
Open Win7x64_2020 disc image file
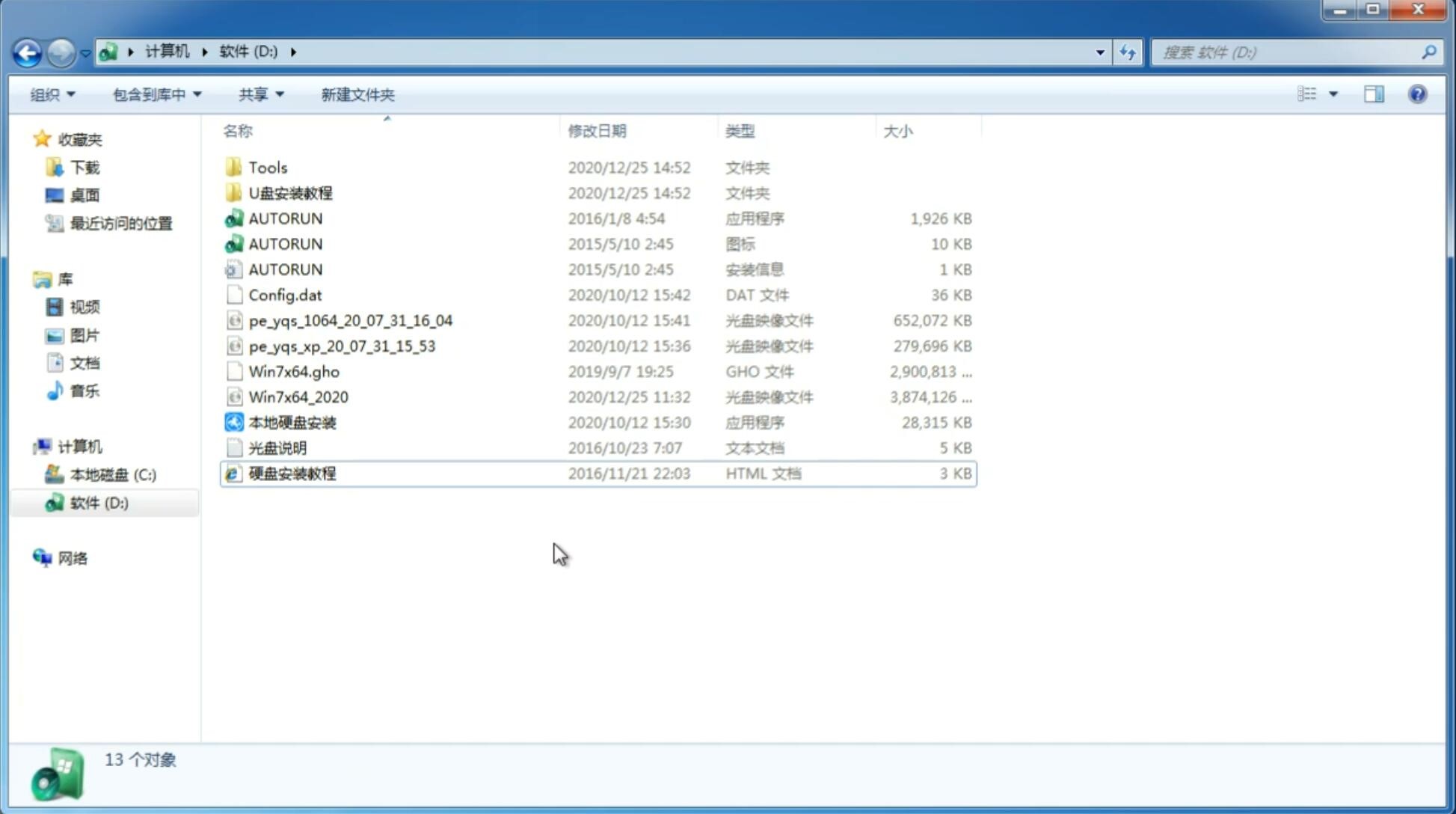tap(298, 396)
